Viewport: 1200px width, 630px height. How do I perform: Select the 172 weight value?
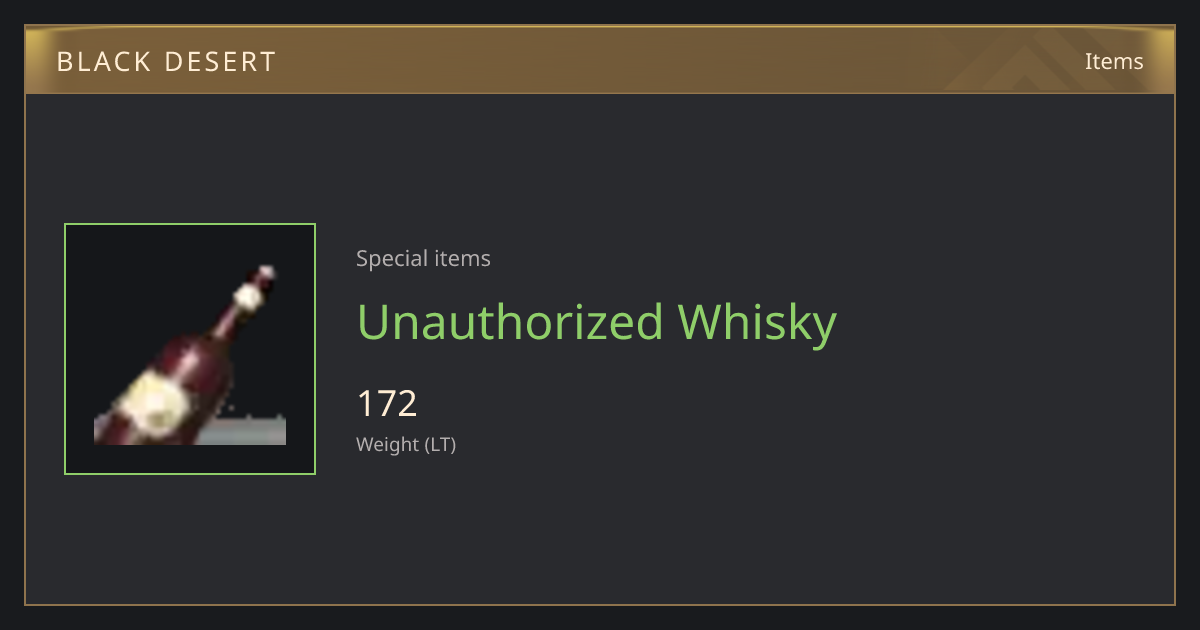click(x=387, y=404)
